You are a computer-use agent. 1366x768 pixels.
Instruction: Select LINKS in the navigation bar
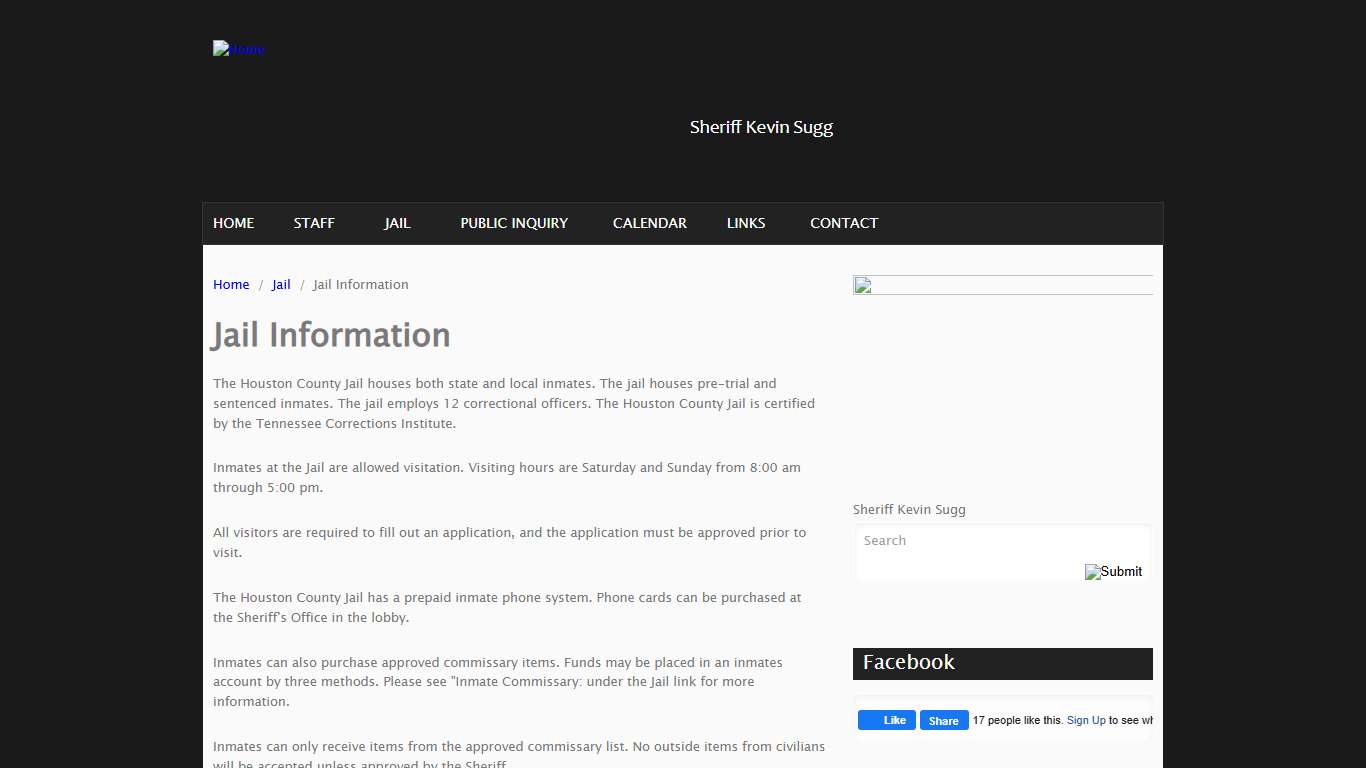[746, 223]
